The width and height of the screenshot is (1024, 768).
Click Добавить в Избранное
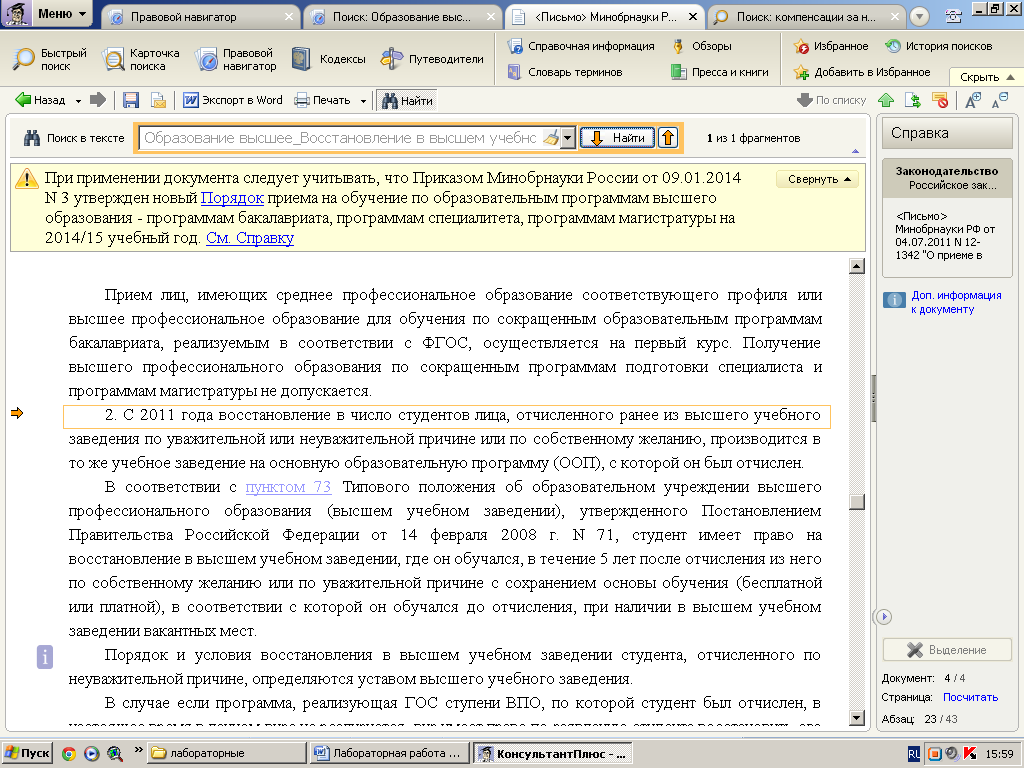tap(862, 72)
